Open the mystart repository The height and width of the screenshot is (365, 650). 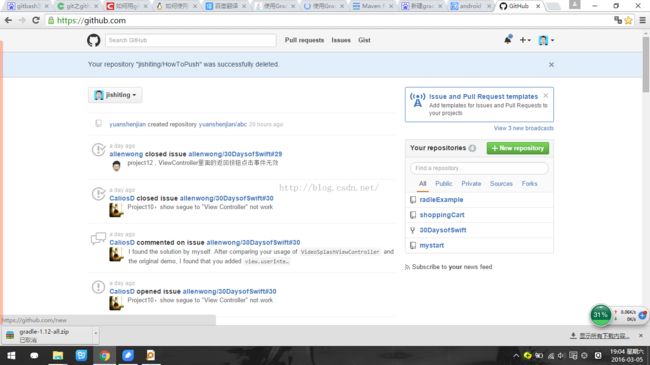click(x=432, y=246)
